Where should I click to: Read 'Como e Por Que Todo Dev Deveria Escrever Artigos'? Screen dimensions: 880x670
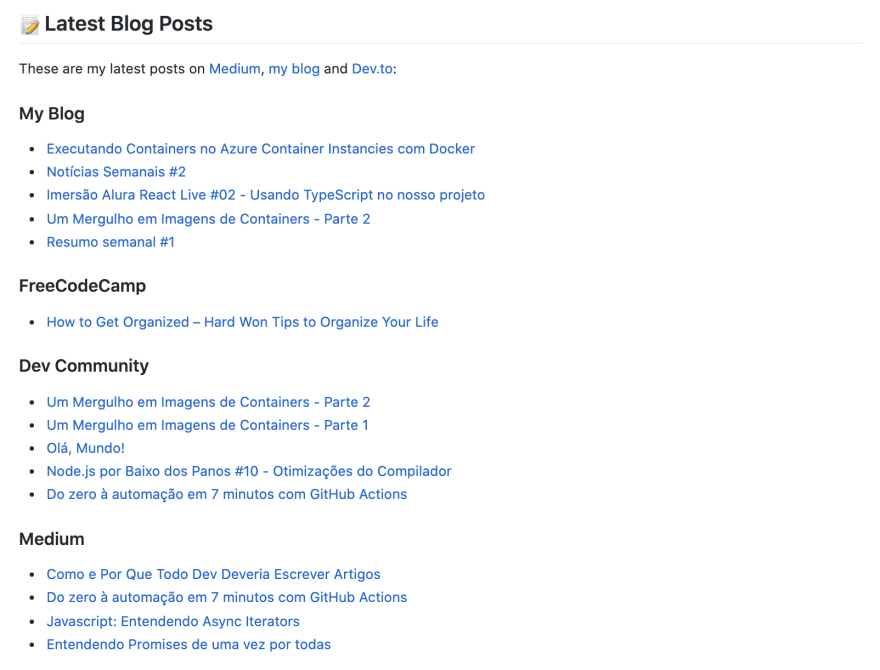(x=213, y=575)
